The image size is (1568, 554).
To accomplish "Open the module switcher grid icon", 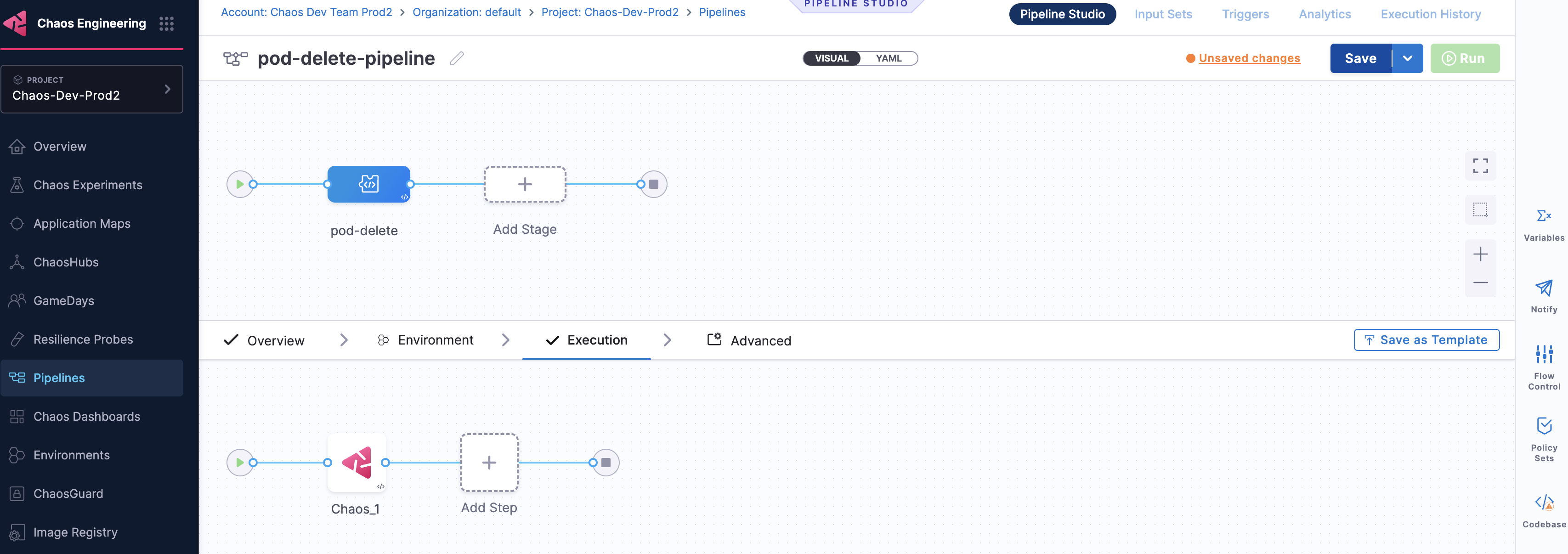I will pyautogui.click(x=166, y=24).
